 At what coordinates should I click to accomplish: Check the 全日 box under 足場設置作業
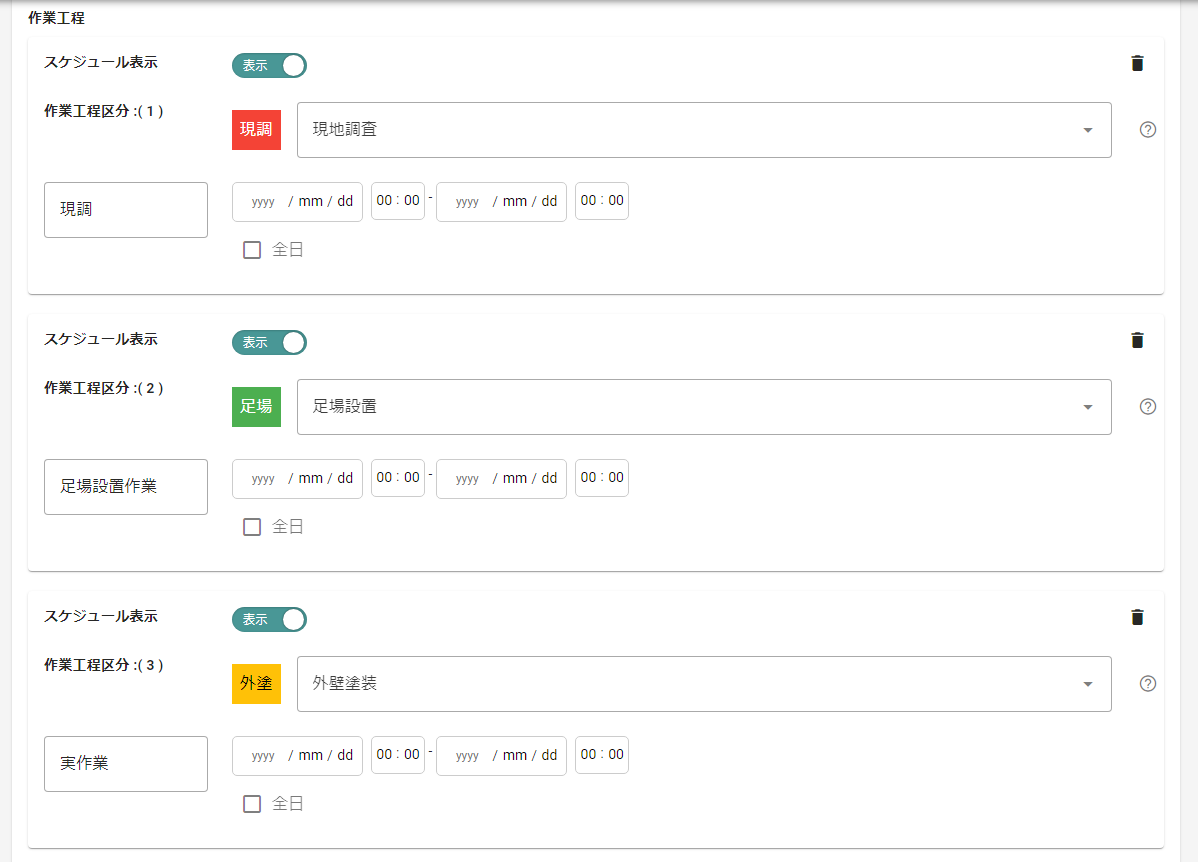click(x=252, y=527)
